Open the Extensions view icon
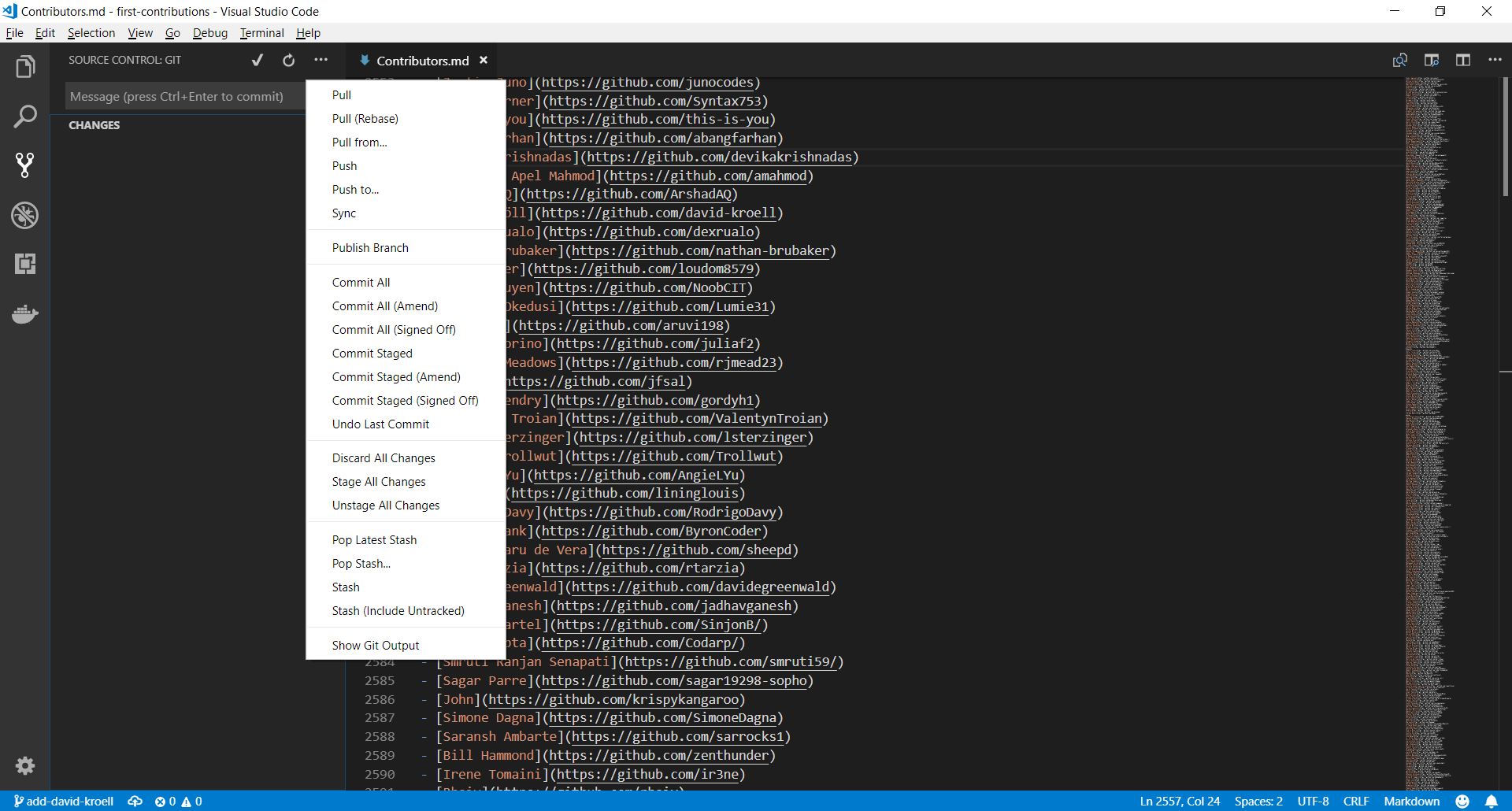The height and width of the screenshot is (811, 1512). tap(25, 264)
